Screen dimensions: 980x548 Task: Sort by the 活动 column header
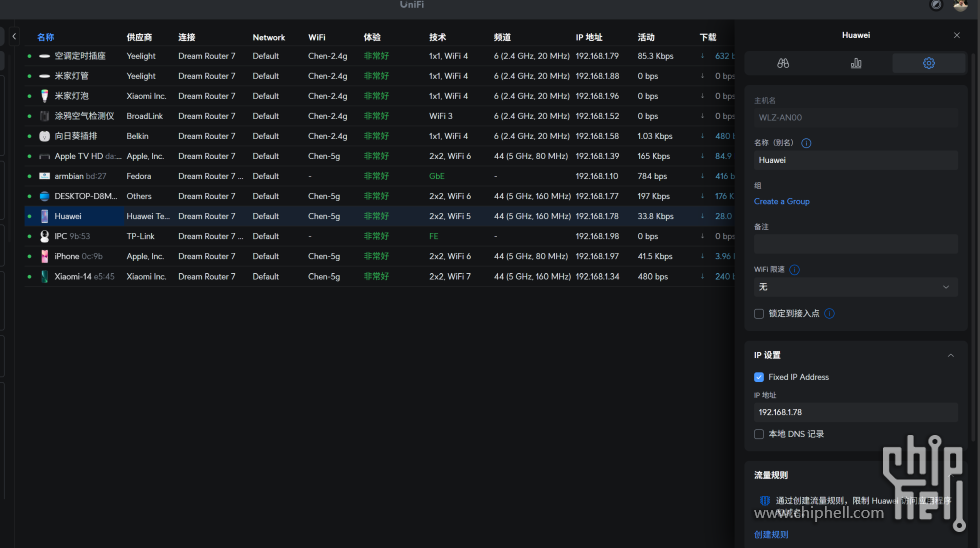coord(646,37)
